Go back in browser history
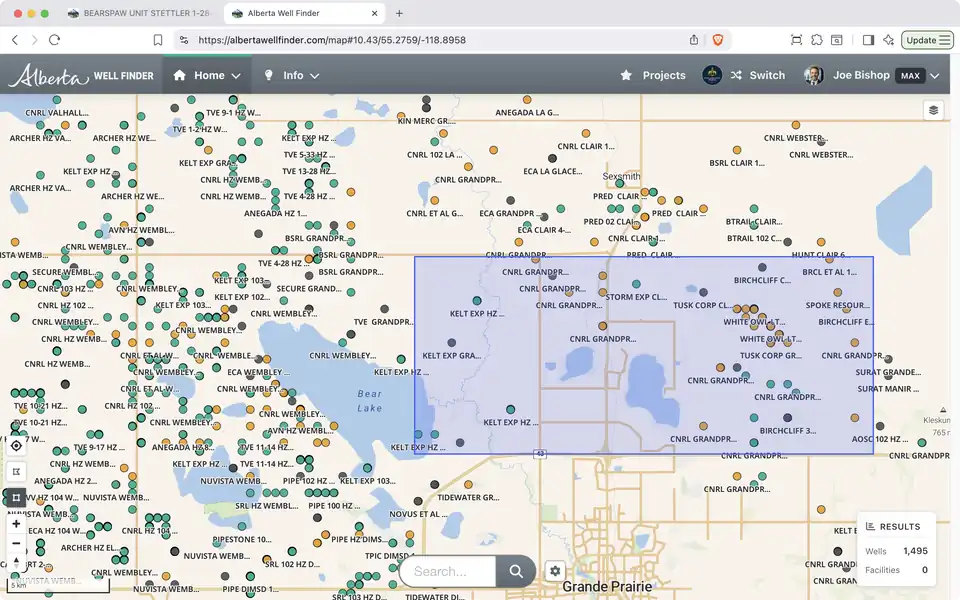 point(15,40)
